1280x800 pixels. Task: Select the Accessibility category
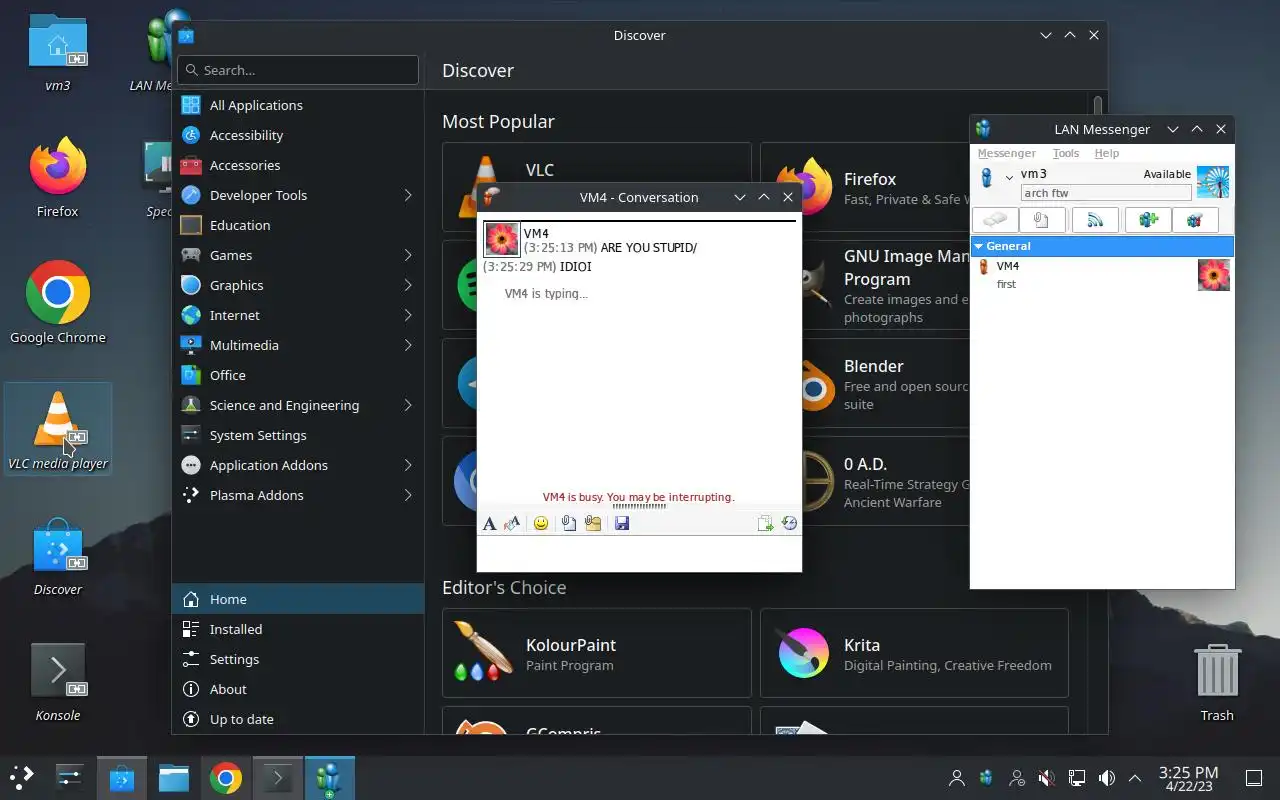pos(298,135)
